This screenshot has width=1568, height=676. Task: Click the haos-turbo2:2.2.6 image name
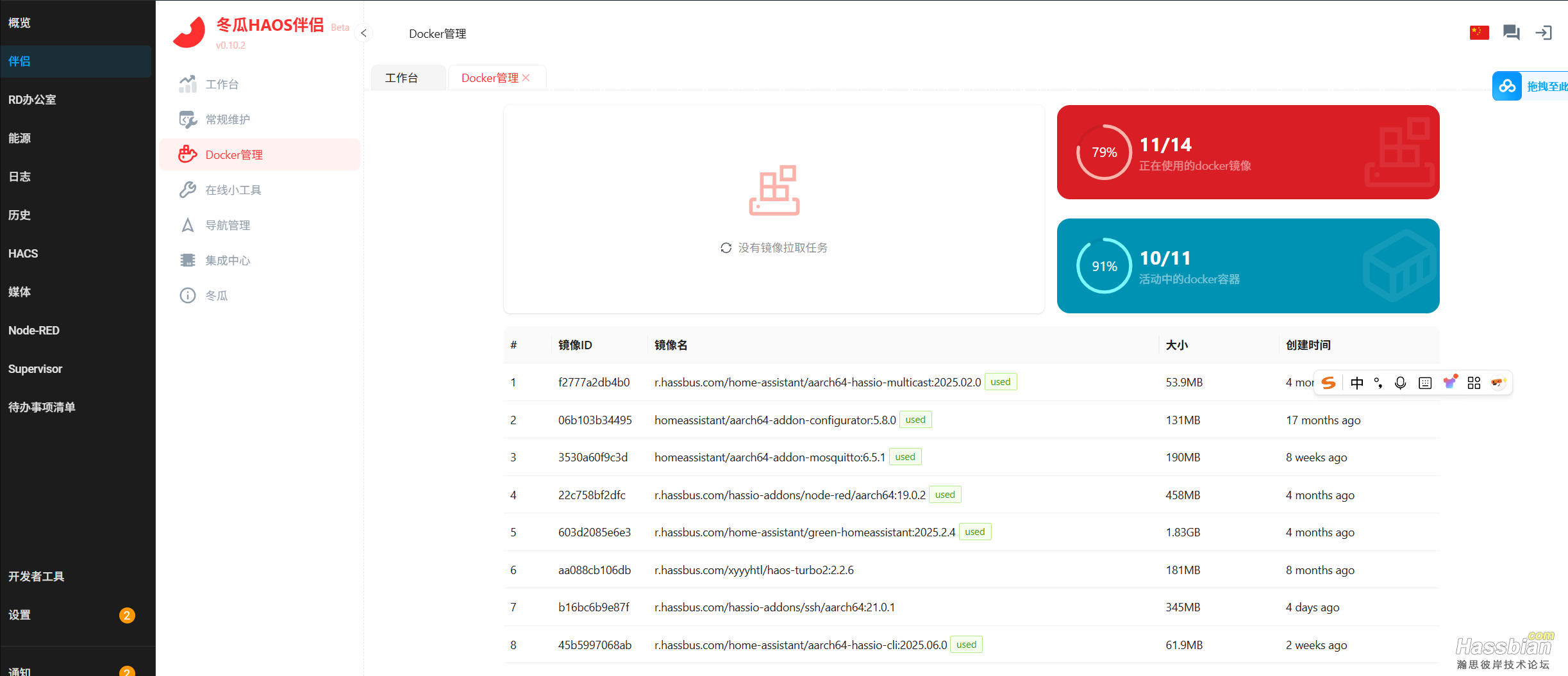pyautogui.click(x=754, y=570)
